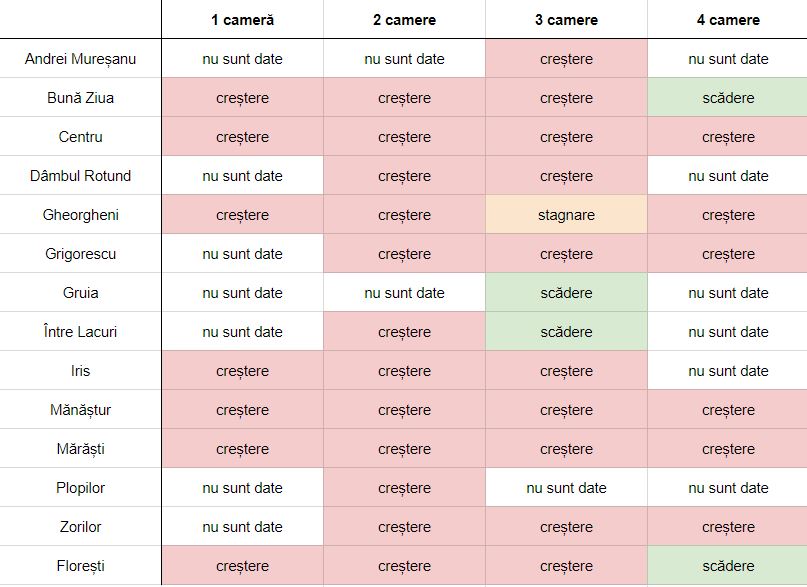Click Andrei Mureșanu's 3 camere "creștere" cell
This screenshot has height=587, width=807.
pos(566,59)
